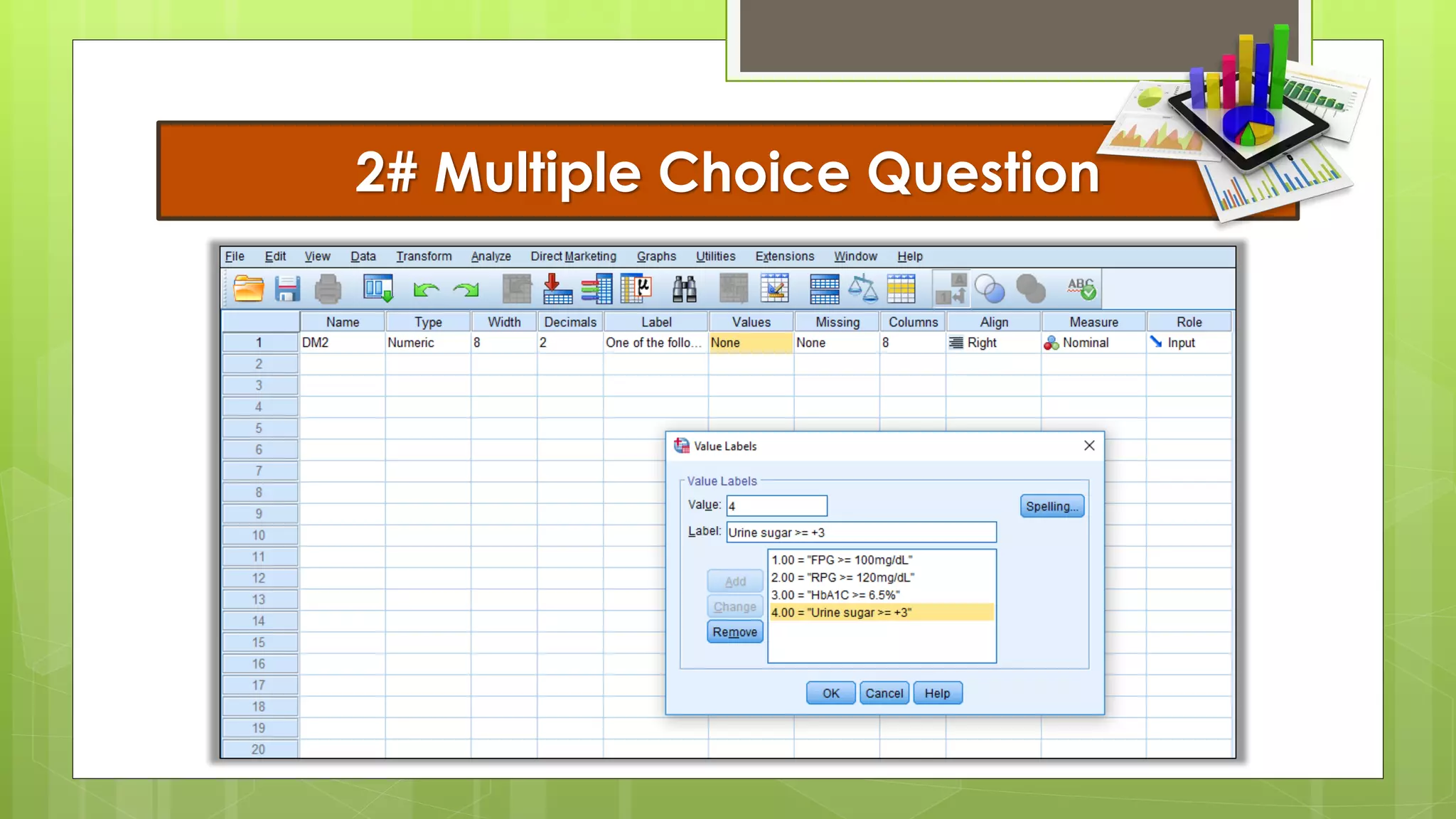Select the 4.00 = "Urine sugar >= +3" entry
The height and width of the screenshot is (819, 1456).
point(882,612)
